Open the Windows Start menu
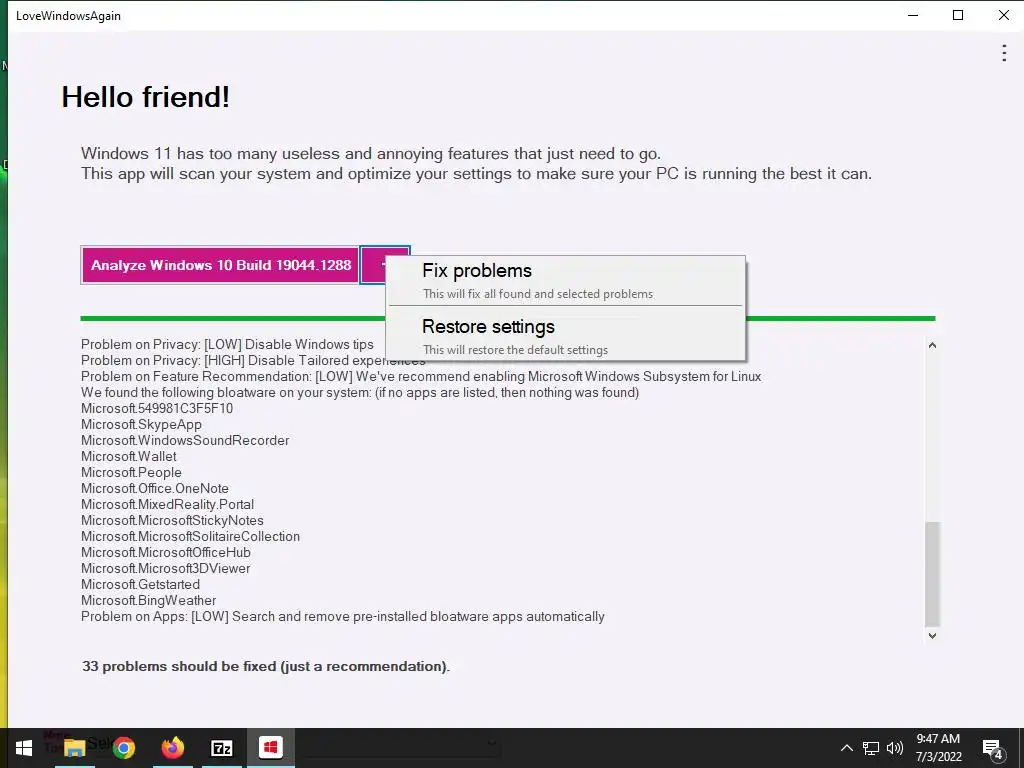 point(24,748)
